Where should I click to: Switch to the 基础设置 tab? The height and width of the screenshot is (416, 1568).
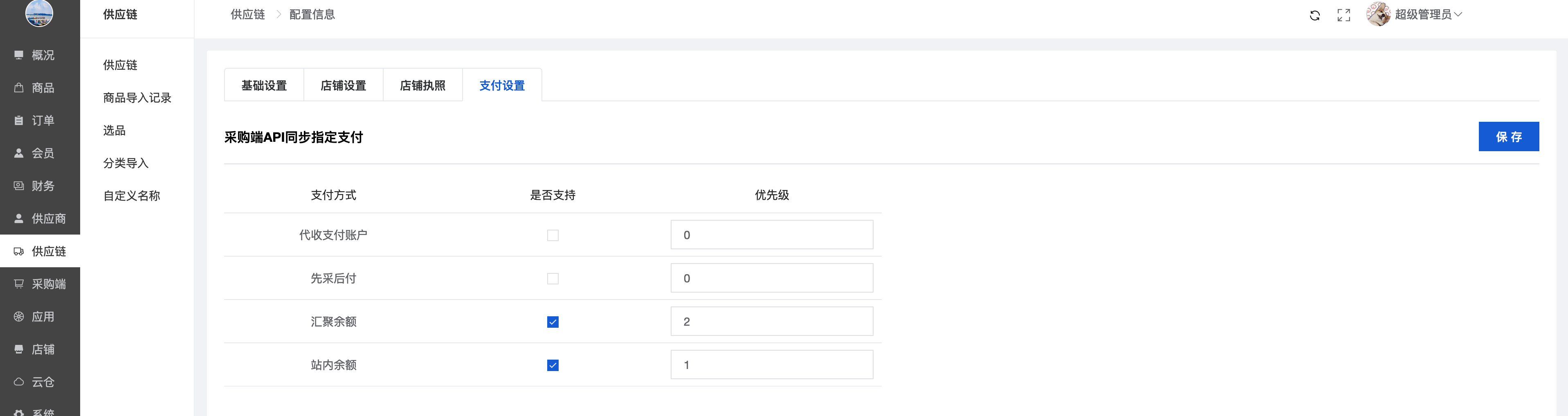point(264,86)
